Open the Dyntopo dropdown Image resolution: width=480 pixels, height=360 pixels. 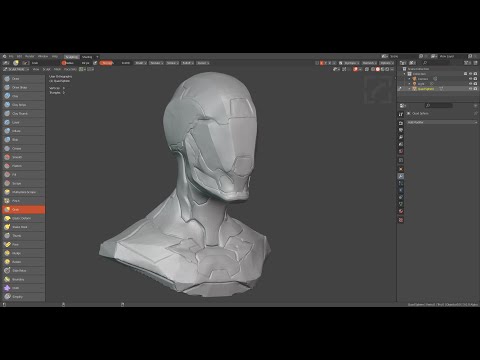tap(352, 63)
